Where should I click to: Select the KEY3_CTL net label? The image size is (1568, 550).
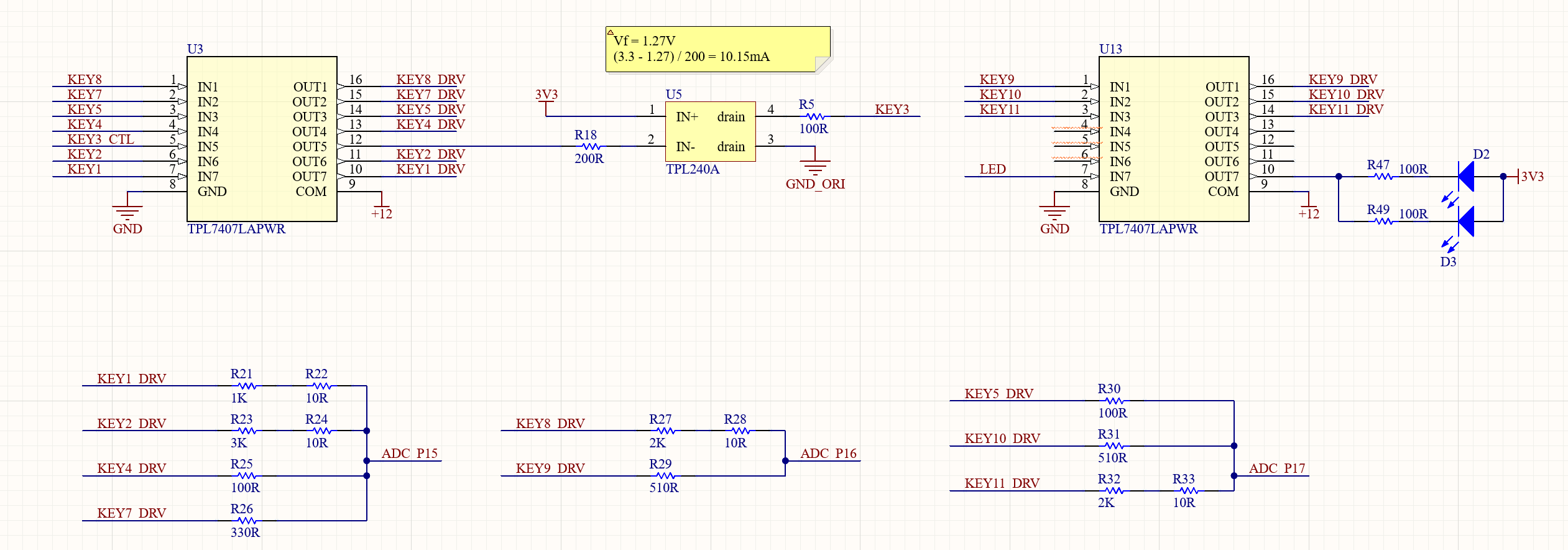(x=101, y=139)
